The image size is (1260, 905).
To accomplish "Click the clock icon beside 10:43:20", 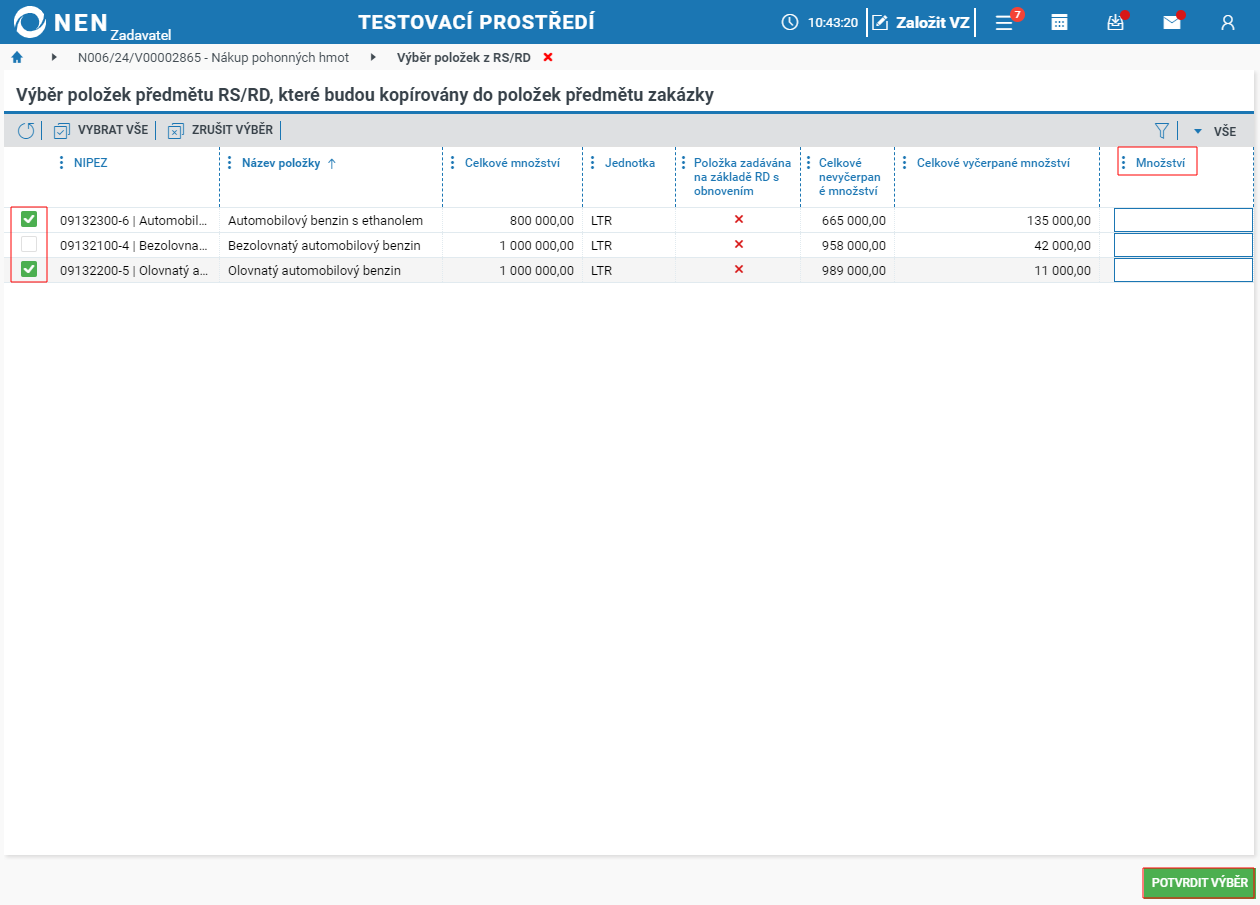I will (790, 22).
